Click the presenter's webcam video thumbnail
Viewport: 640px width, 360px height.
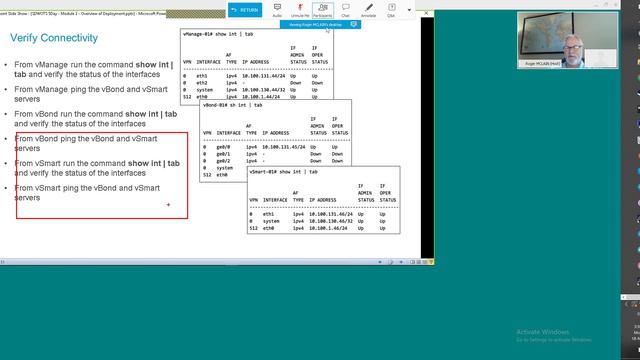567,40
